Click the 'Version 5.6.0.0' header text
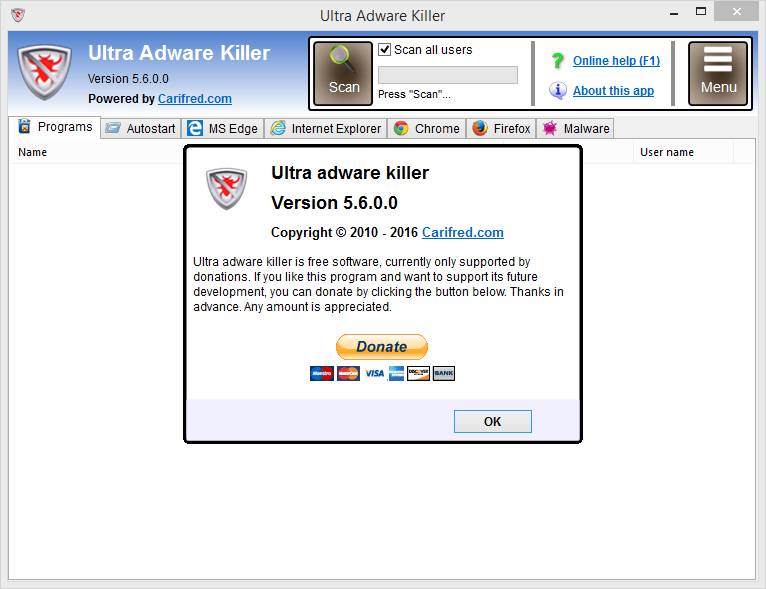This screenshot has width=766, height=589. [128, 79]
